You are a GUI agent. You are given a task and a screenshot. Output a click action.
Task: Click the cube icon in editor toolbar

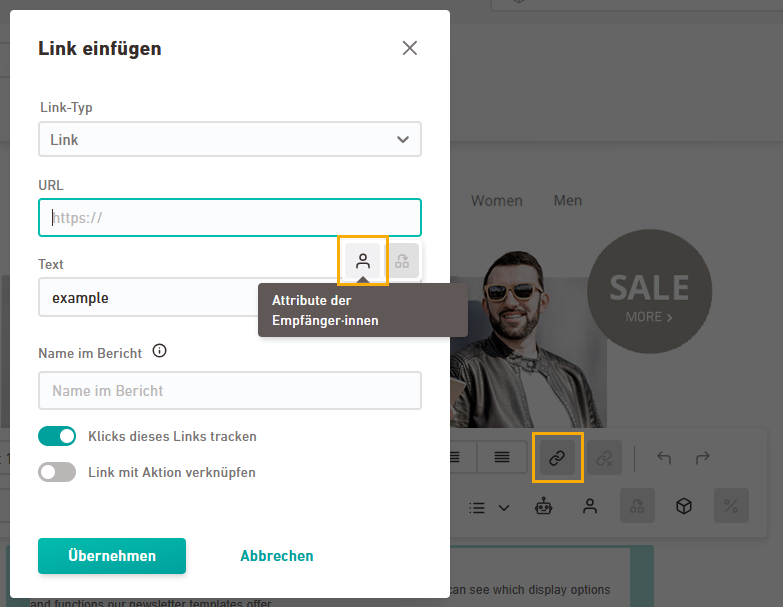click(x=684, y=507)
